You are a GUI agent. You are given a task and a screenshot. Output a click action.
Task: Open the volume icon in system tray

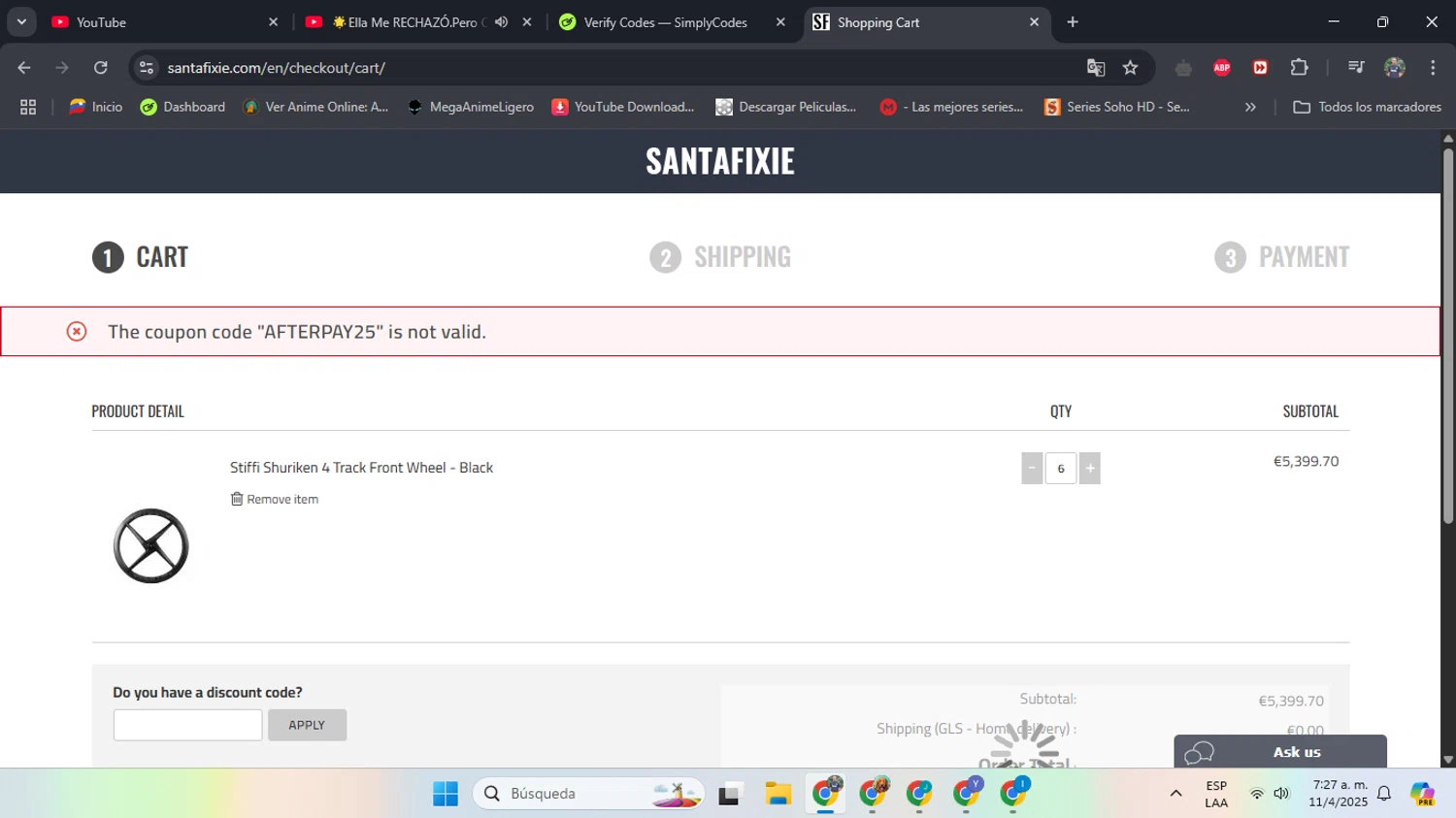click(1281, 794)
